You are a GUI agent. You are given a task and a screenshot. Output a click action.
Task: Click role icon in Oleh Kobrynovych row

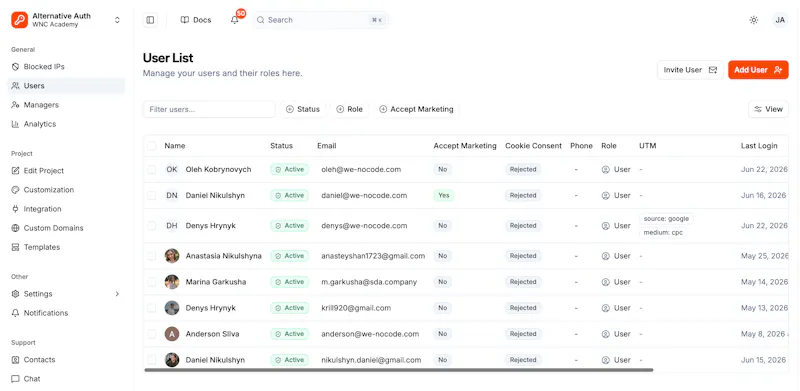pos(606,169)
